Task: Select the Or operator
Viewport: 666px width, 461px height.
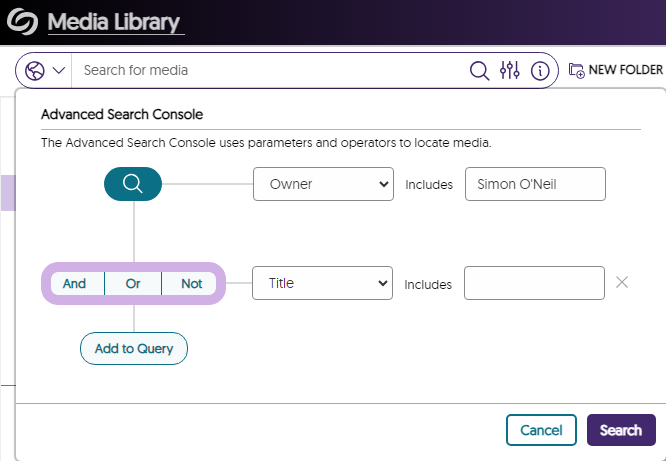Action: pyautogui.click(x=133, y=284)
